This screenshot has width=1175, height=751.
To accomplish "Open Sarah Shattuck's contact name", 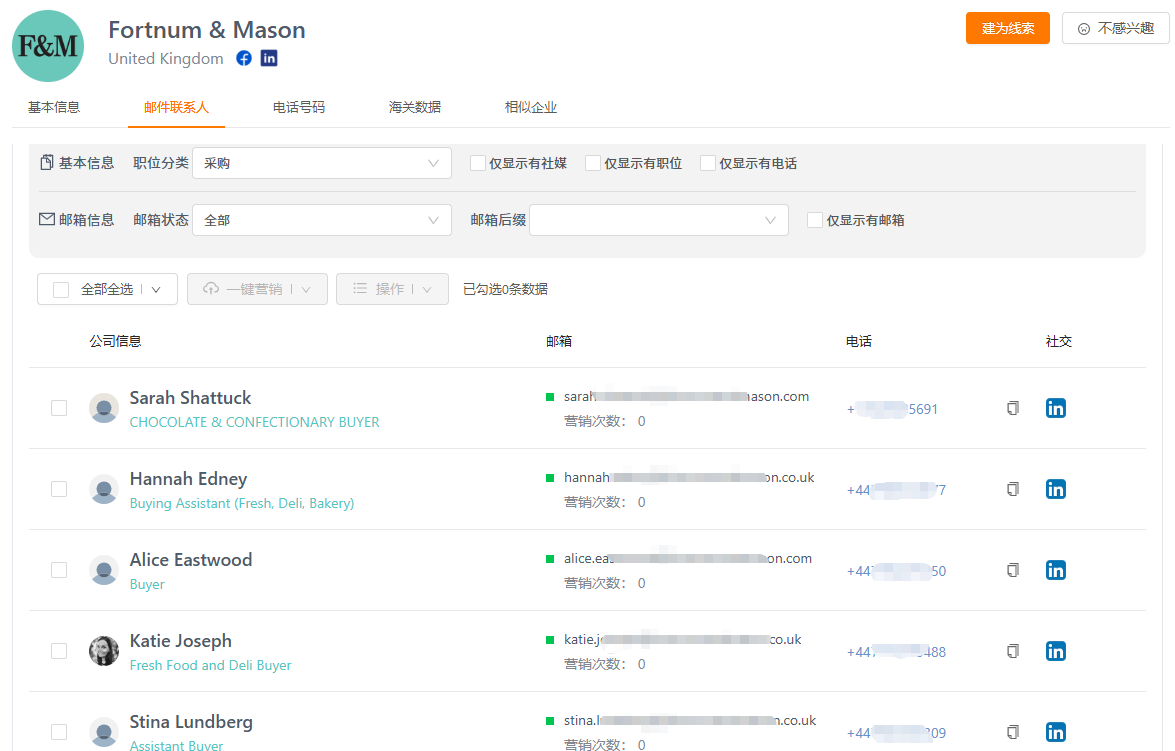I will pos(190,398).
